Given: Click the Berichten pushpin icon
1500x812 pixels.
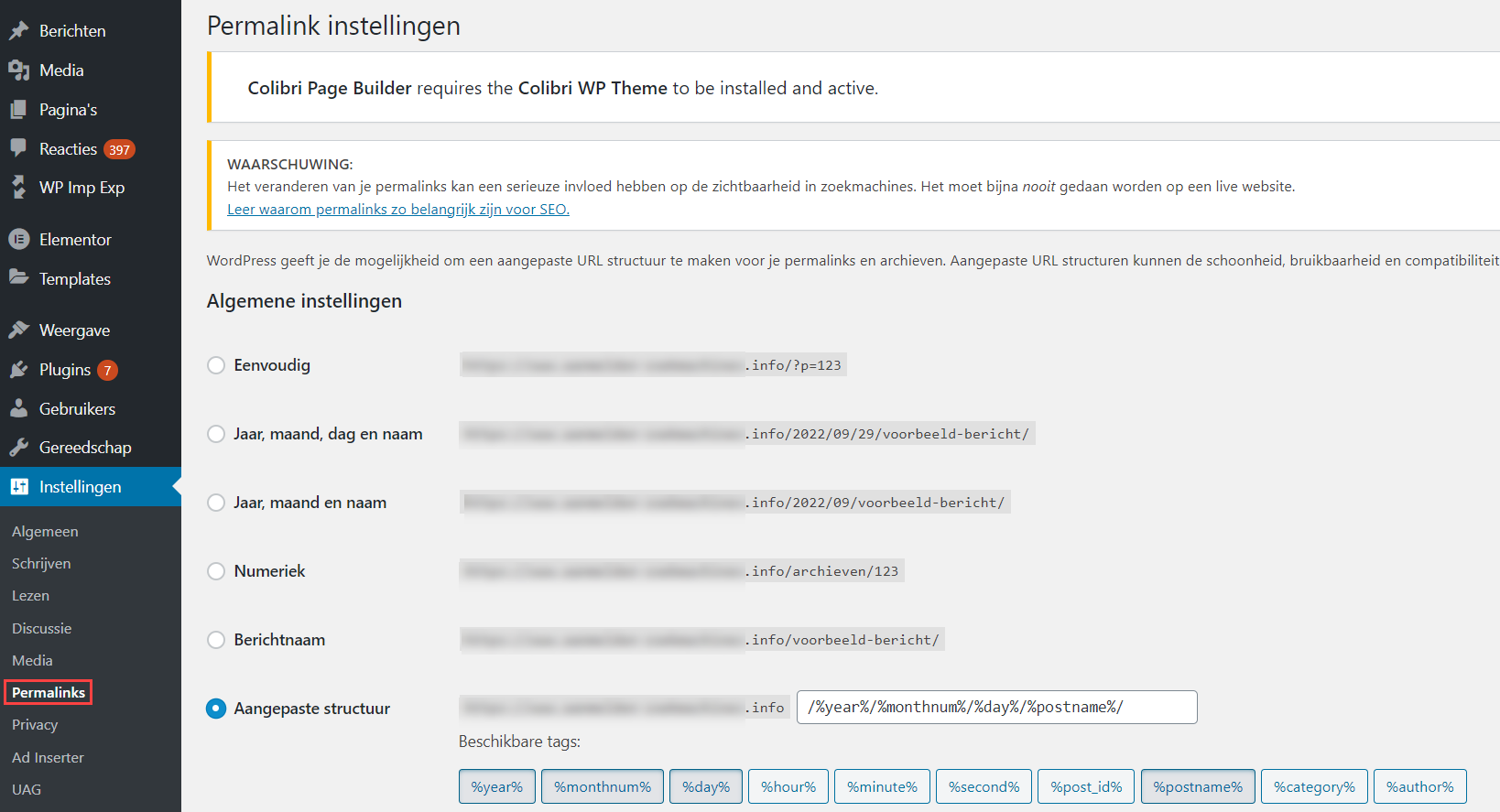Looking at the screenshot, I should [19, 31].
